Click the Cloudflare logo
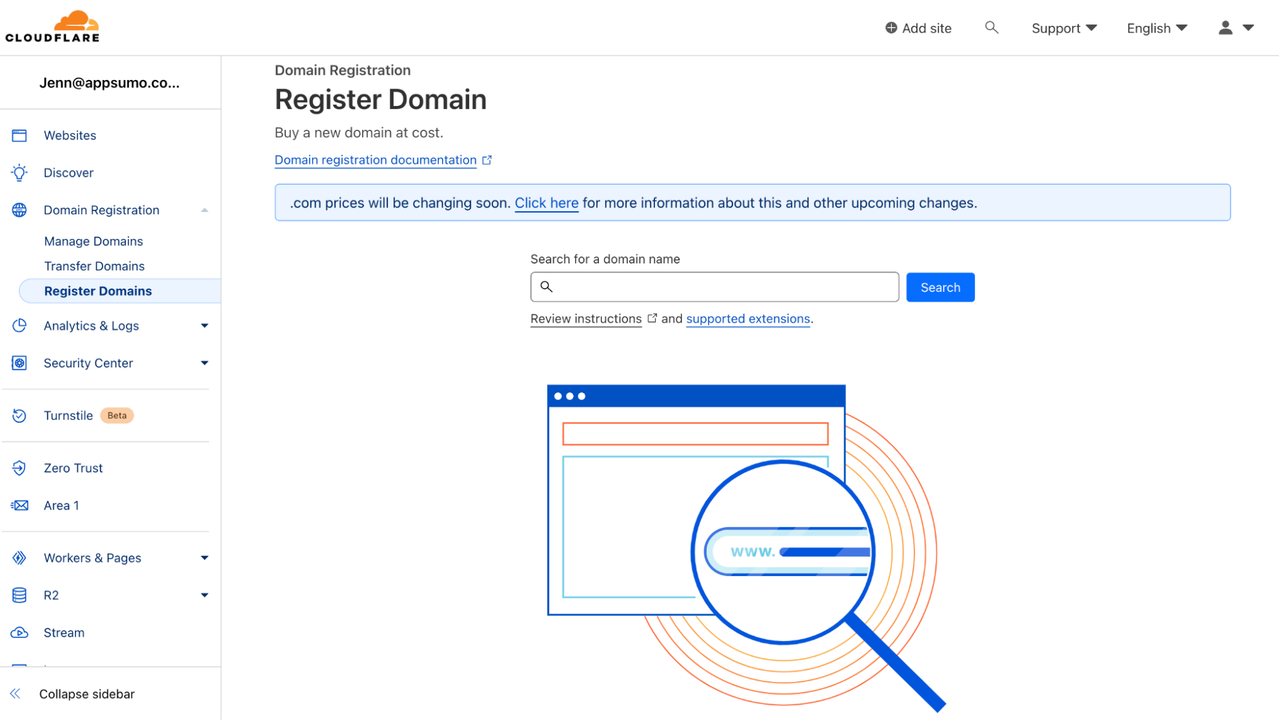Screen dimensions: 1279x720 [x=53, y=27]
